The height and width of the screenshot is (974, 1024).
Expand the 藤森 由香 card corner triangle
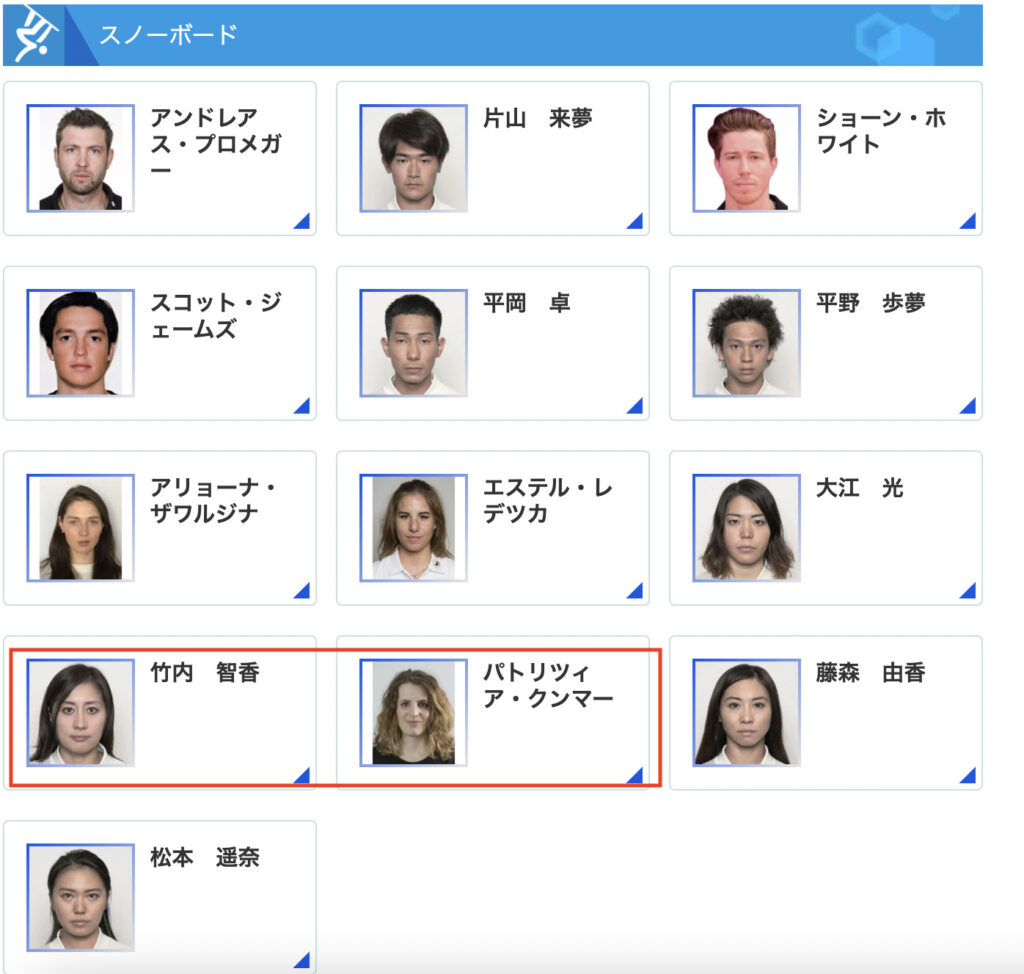tap(967, 775)
